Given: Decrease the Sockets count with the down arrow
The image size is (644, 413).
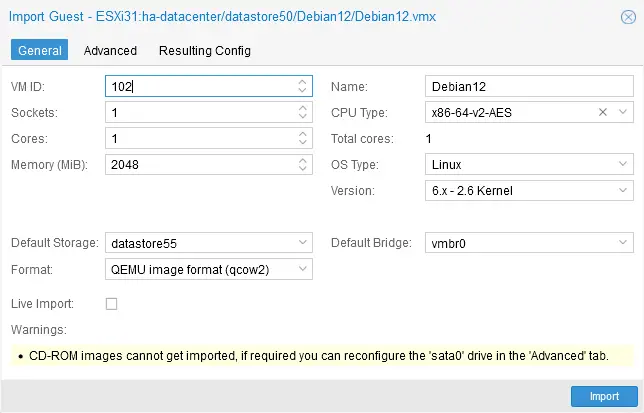Looking at the screenshot, I should 302,116.
